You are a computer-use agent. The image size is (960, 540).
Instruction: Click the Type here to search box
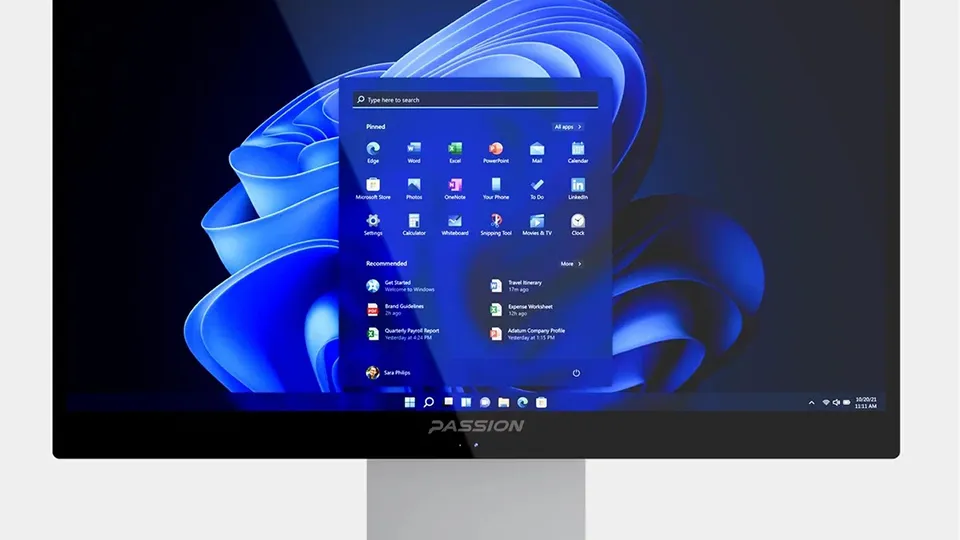coord(475,100)
